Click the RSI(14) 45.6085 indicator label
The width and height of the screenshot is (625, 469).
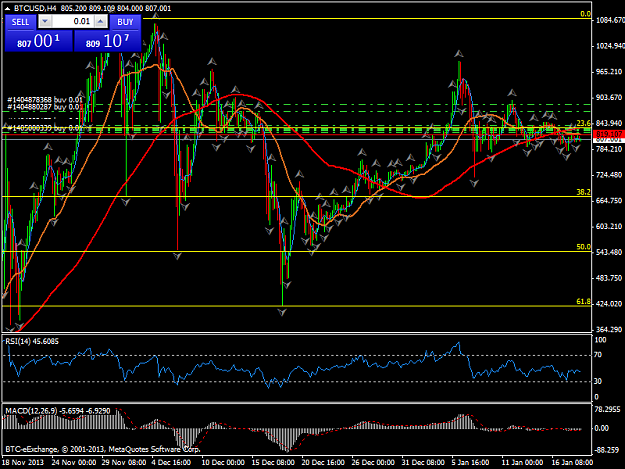32,341
